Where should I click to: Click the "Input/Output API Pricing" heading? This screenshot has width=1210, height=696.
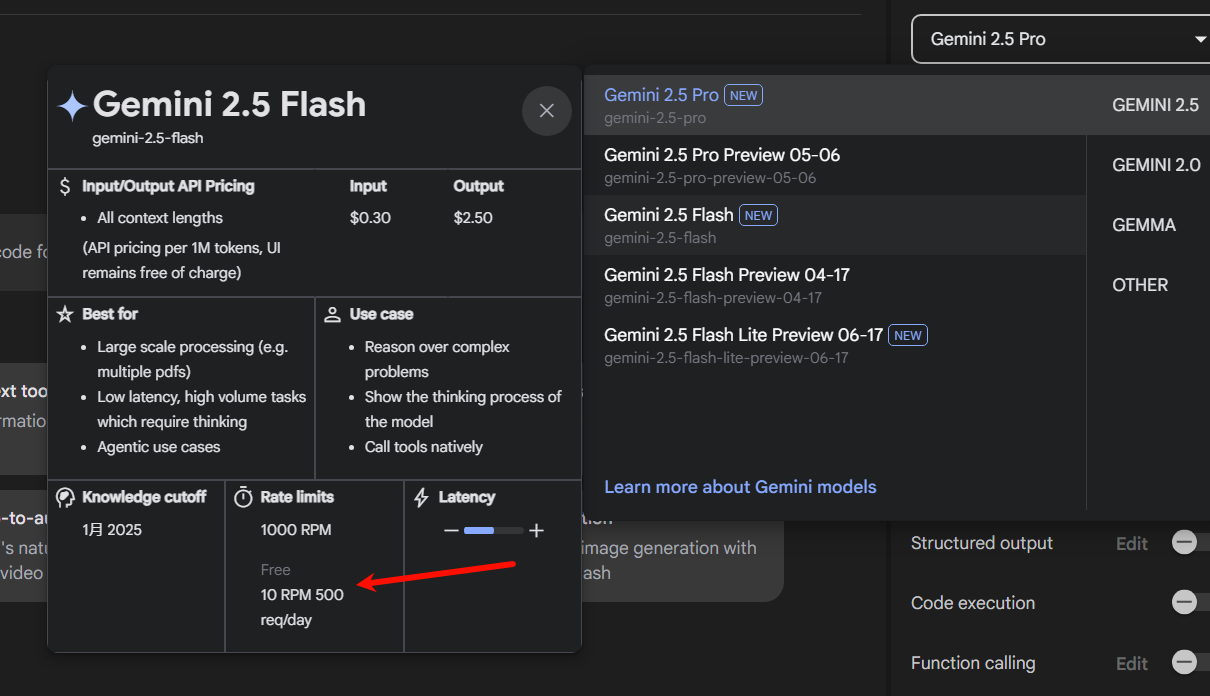168,186
